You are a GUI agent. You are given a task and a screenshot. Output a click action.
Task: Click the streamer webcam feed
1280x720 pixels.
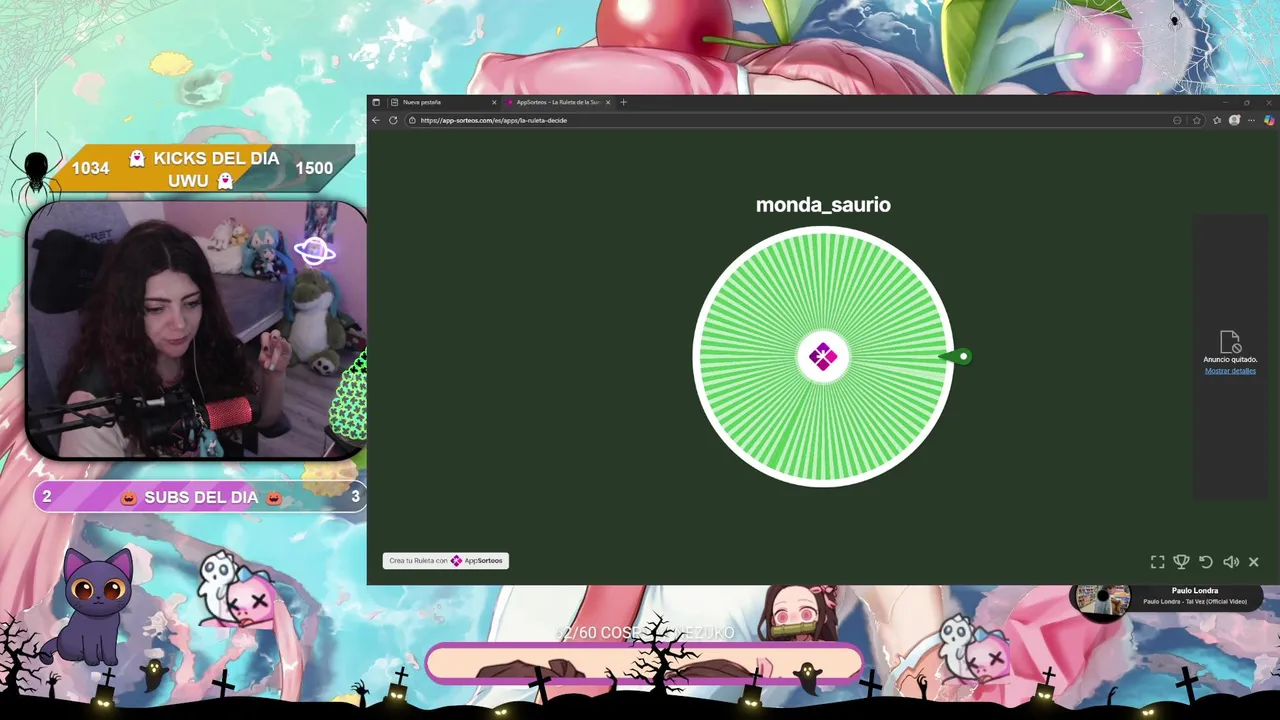coord(195,330)
